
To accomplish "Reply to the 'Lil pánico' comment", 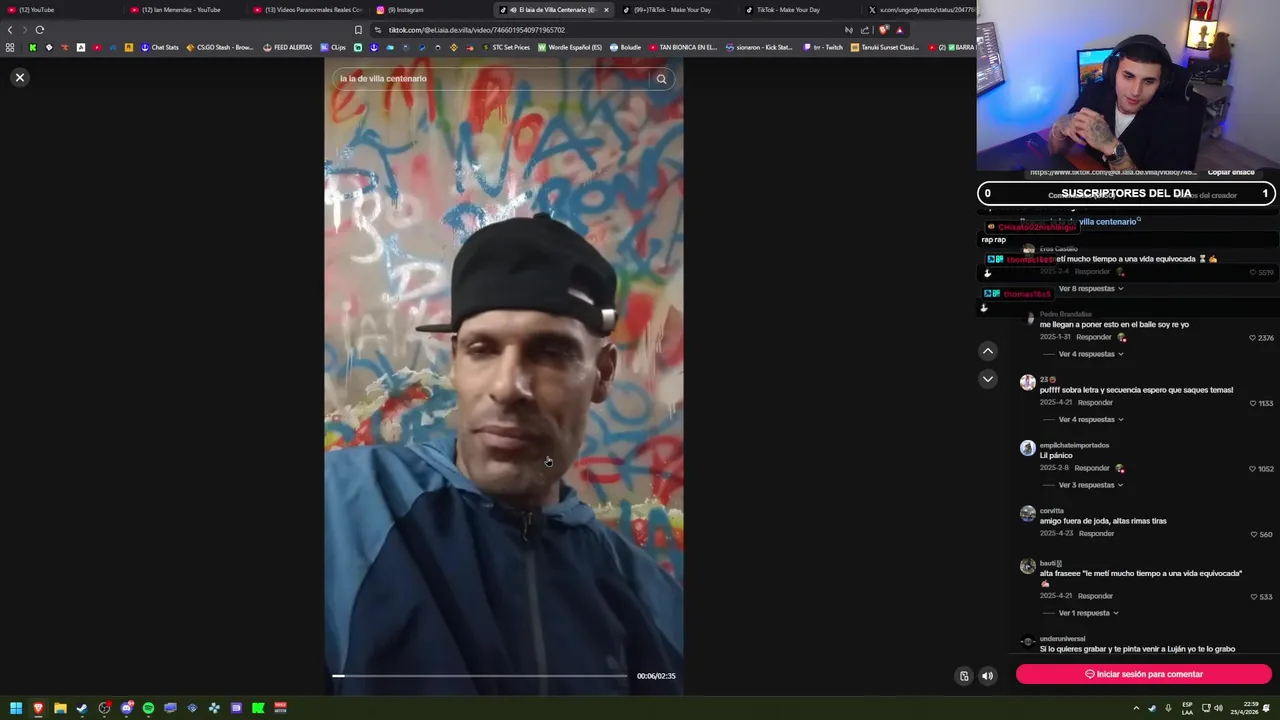I will coord(1091,468).
